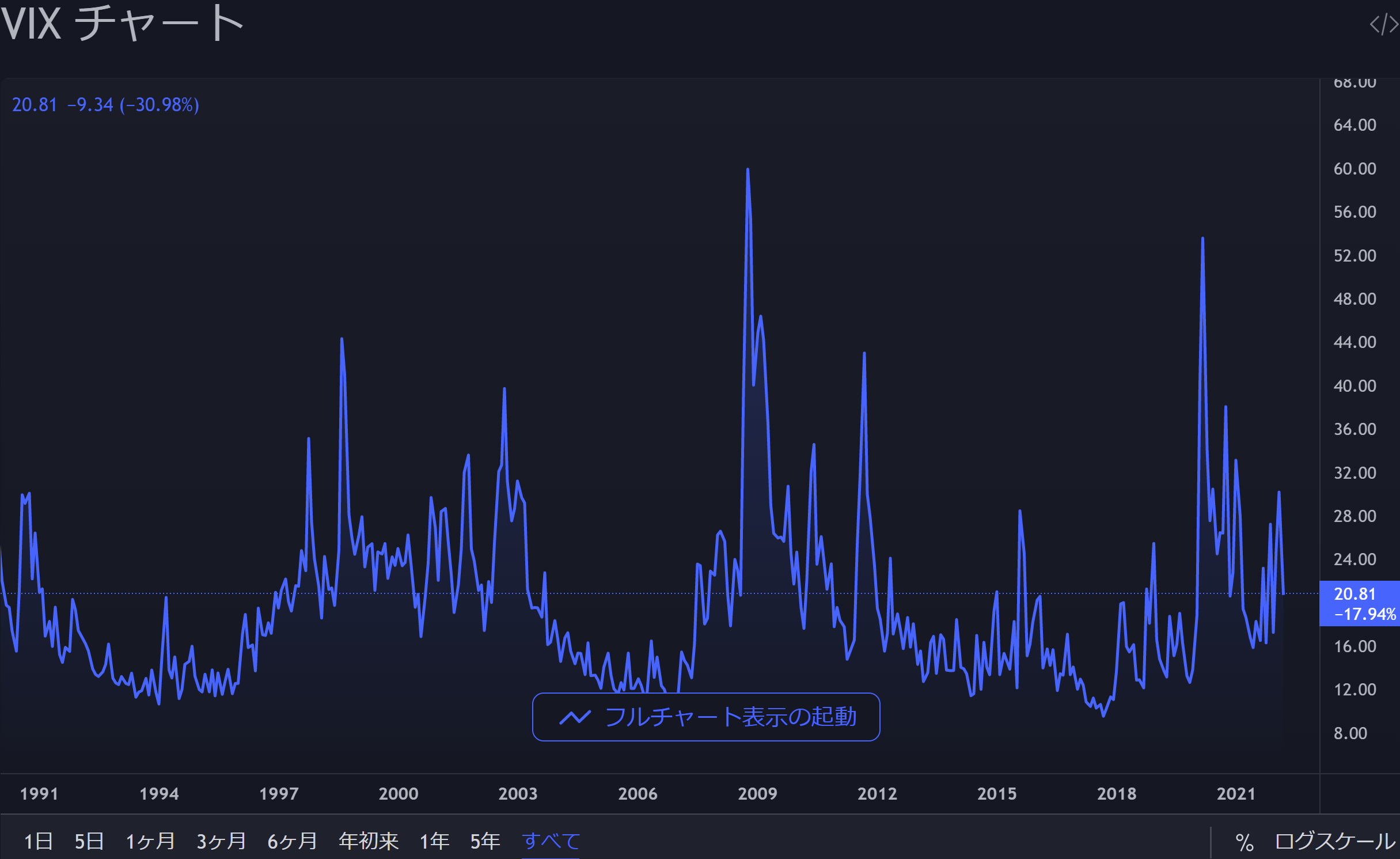Click the chart icon in full-chart button
This screenshot has height=859, width=1400.
point(575,717)
